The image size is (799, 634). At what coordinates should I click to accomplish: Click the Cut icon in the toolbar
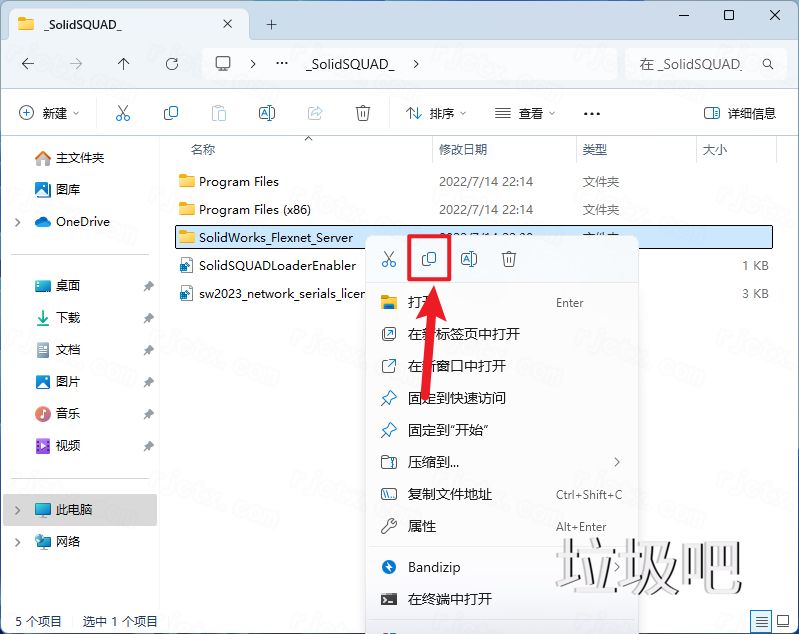tap(123, 113)
